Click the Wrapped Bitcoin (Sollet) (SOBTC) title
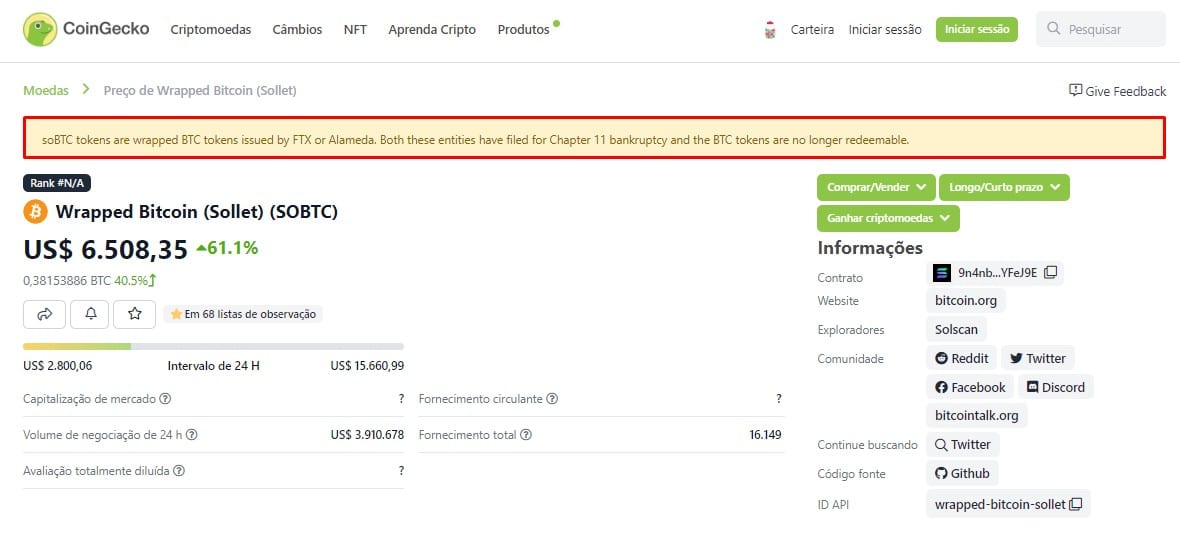 click(x=196, y=212)
